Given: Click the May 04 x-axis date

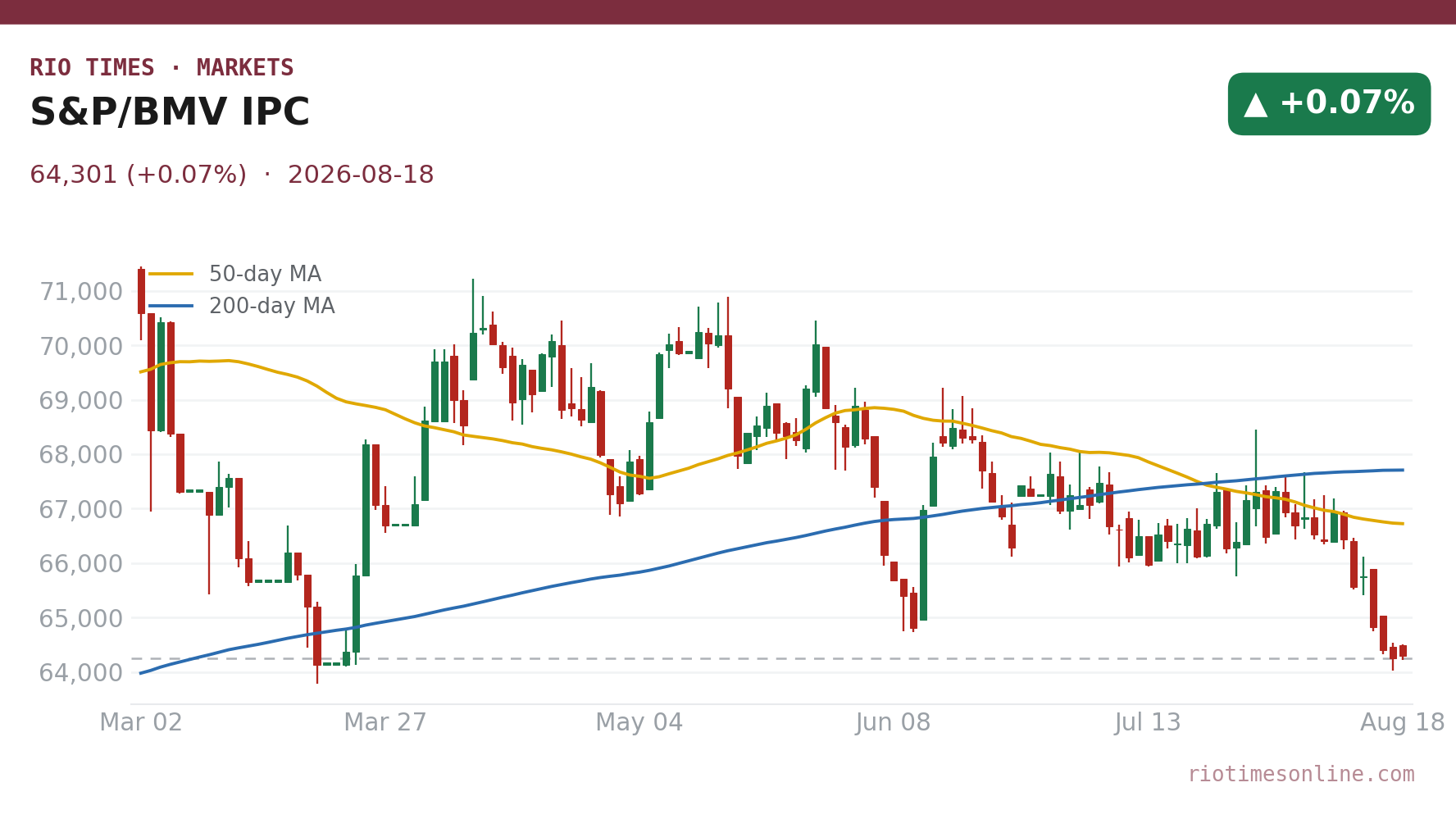Looking at the screenshot, I should point(639,722).
